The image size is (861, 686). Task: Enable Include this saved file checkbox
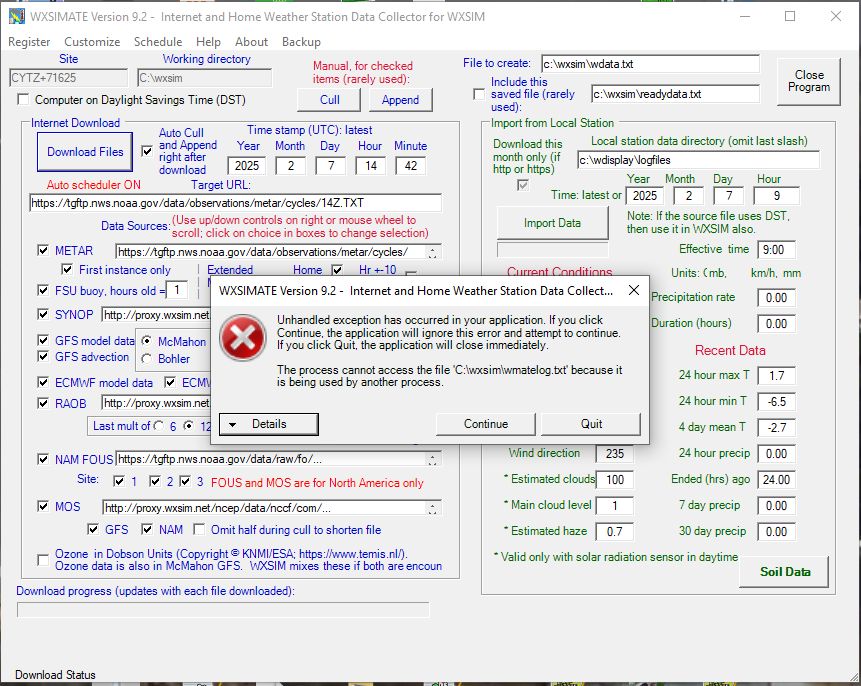[479, 94]
